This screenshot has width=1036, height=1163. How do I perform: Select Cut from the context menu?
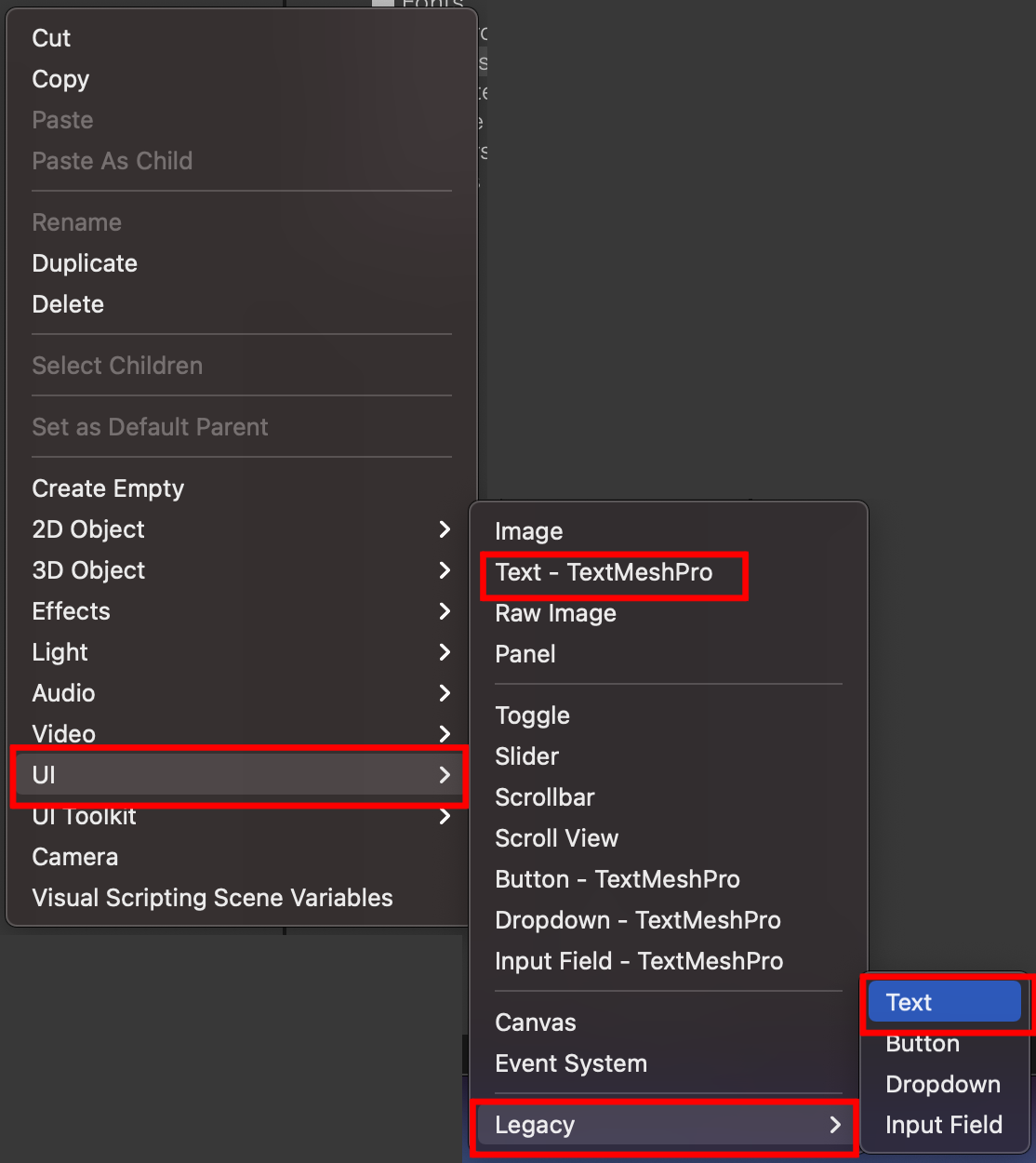pos(50,38)
